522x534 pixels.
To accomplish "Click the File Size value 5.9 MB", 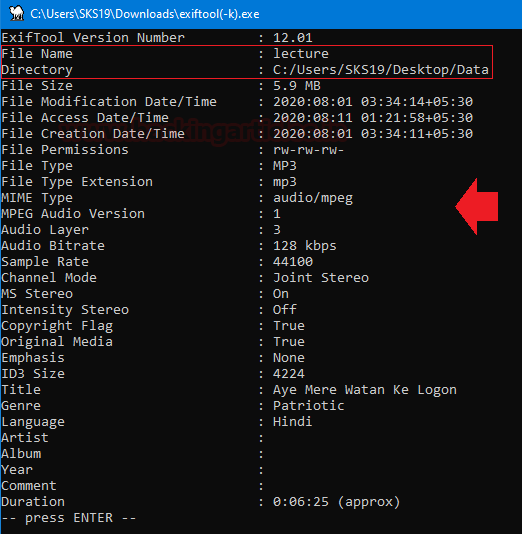I will coord(297,85).
